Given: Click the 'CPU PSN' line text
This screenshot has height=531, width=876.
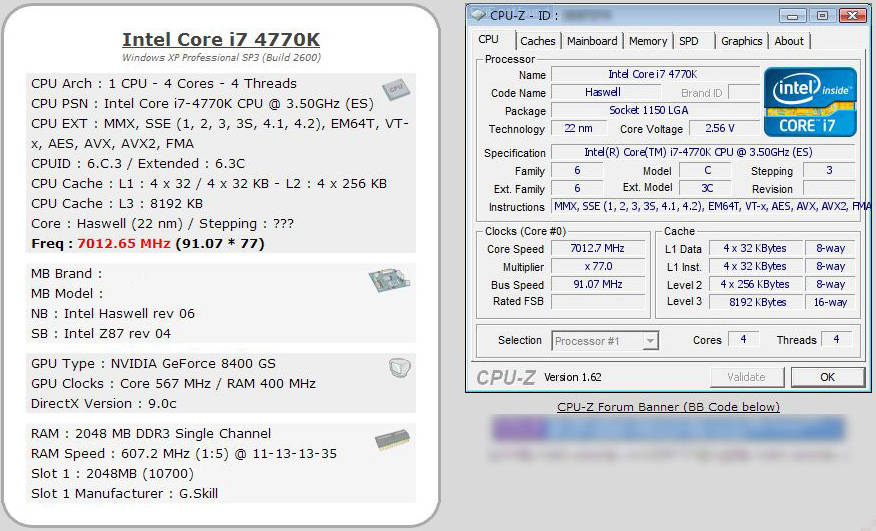Looking at the screenshot, I should tap(202, 103).
